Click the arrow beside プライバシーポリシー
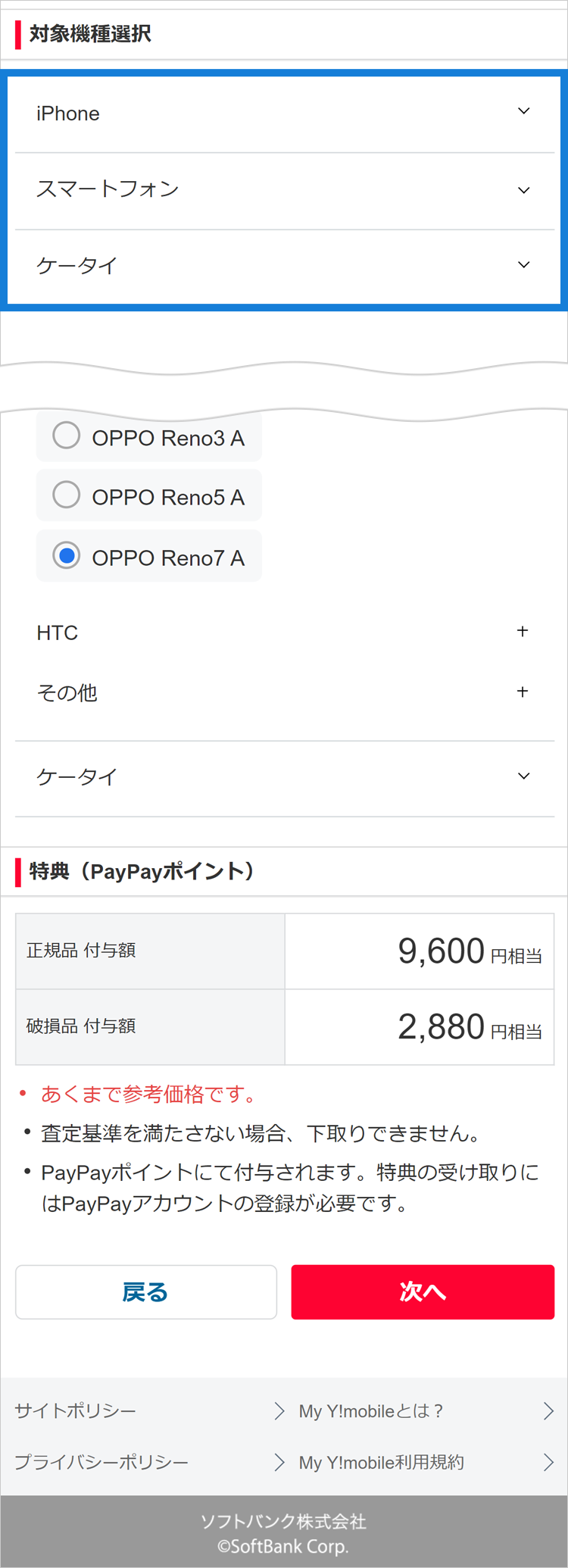568x1568 pixels. [279, 1462]
